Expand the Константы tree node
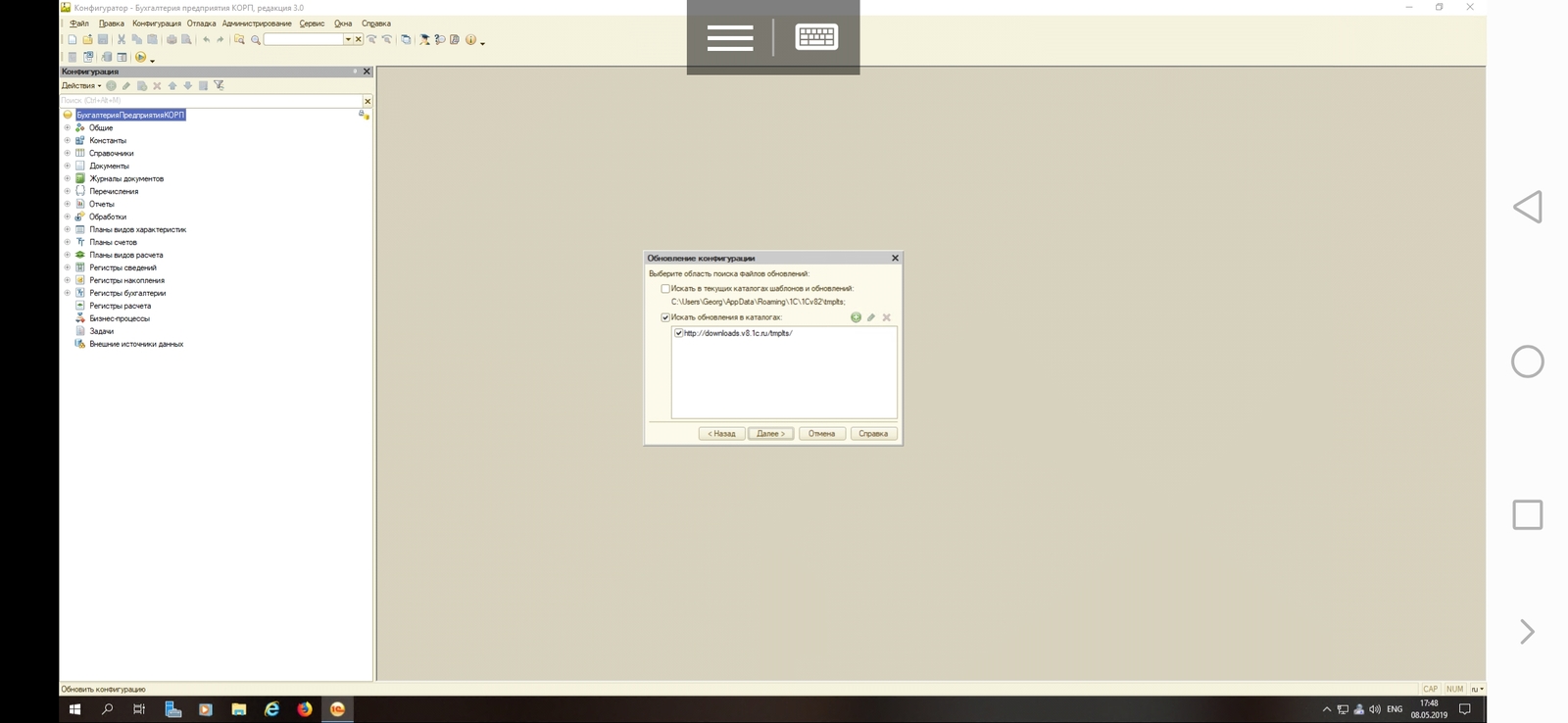Screen dimensions: 1568x723 pos(68,141)
